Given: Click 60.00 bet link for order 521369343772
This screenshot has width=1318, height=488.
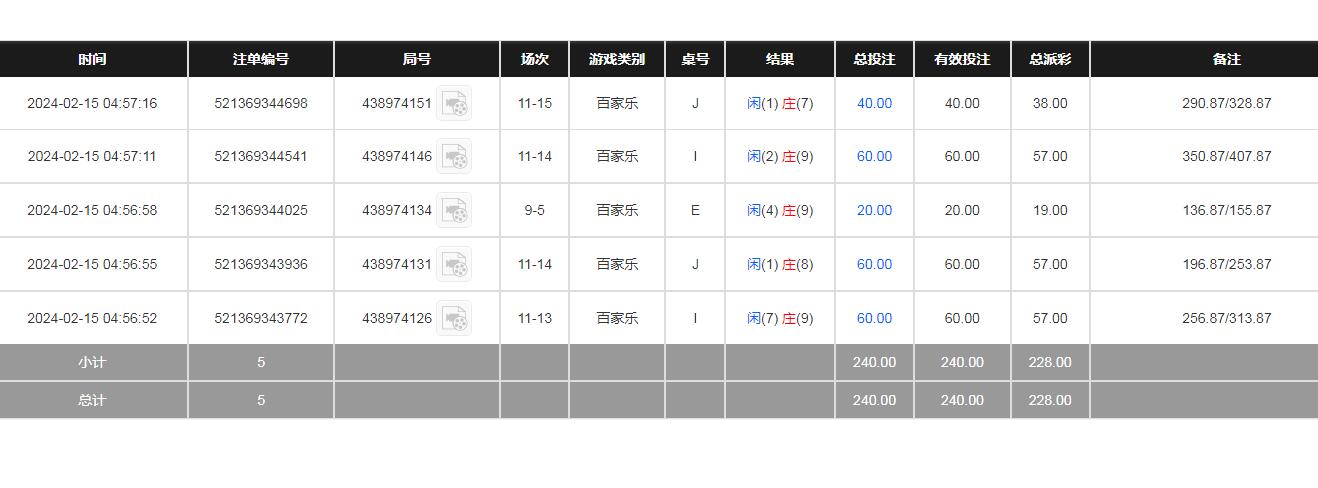Looking at the screenshot, I should tap(874, 318).
